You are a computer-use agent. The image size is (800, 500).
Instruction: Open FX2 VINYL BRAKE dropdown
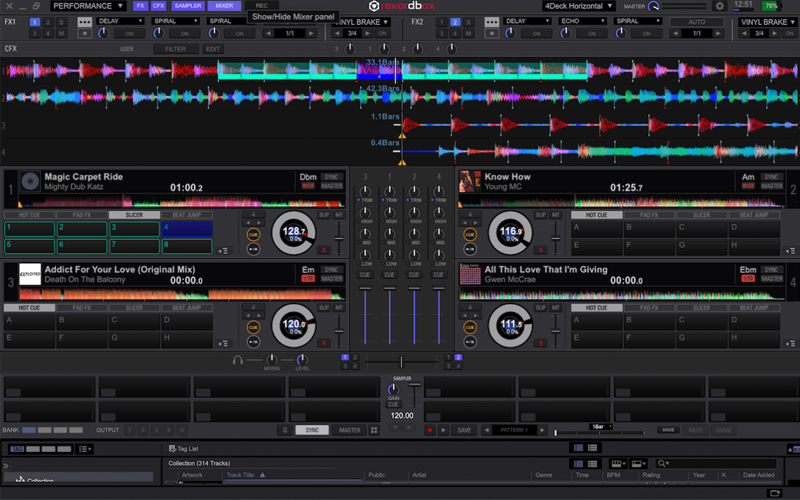click(x=768, y=22)
